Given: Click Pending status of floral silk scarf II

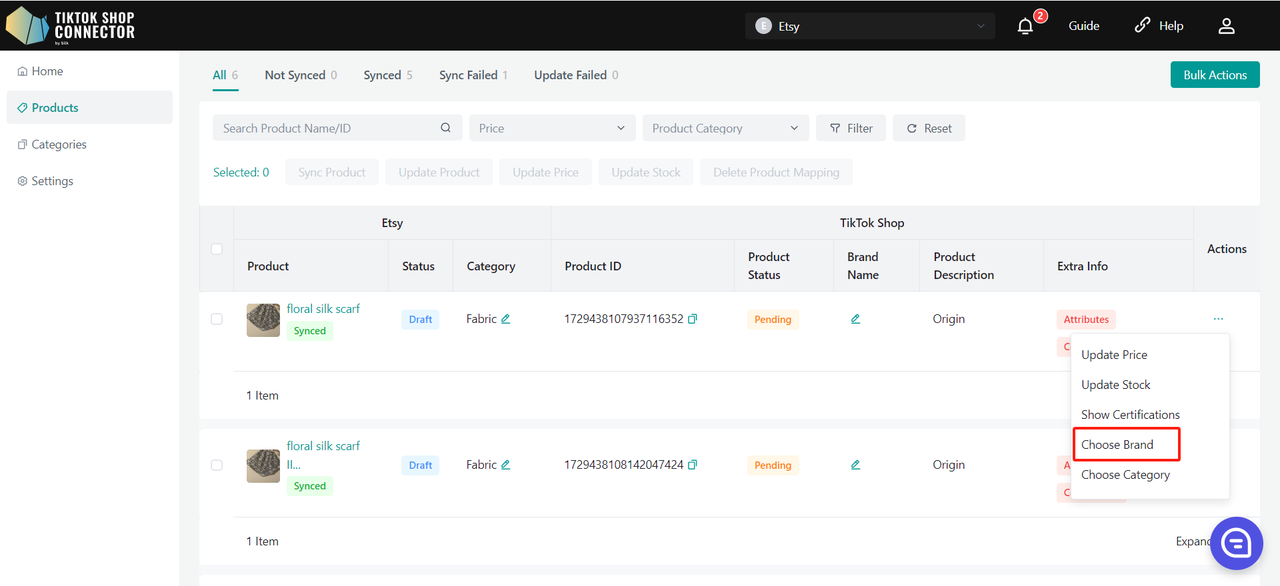Looking at the screenshot, I should (x=773, y=466).
